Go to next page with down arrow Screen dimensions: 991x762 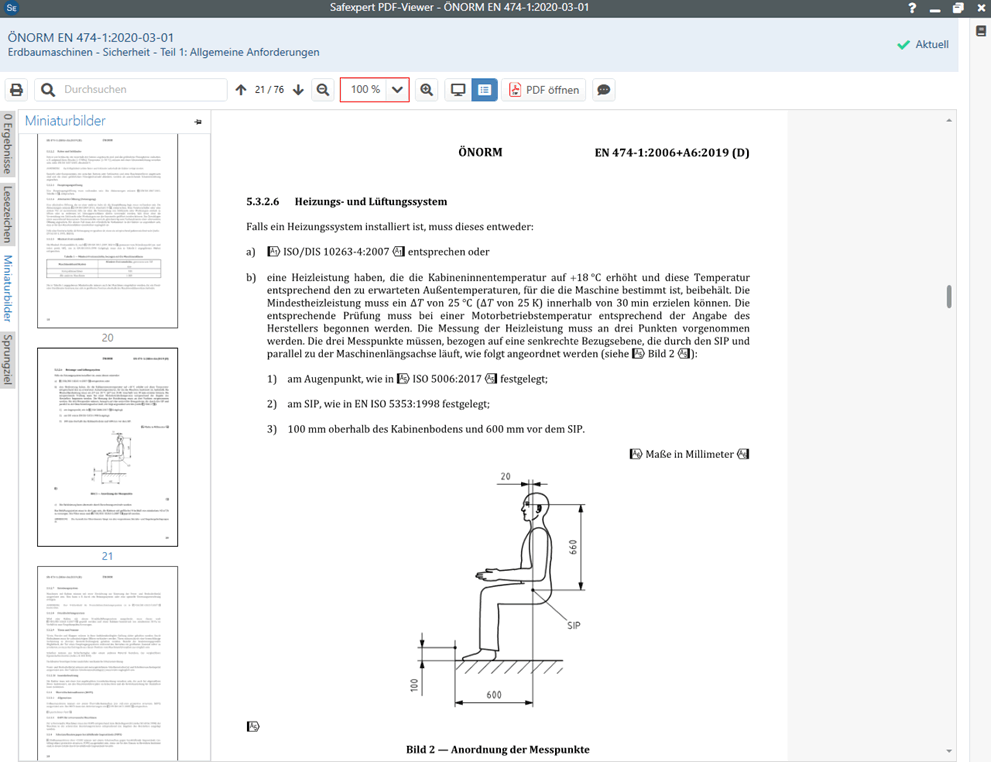tap(298, 90)
